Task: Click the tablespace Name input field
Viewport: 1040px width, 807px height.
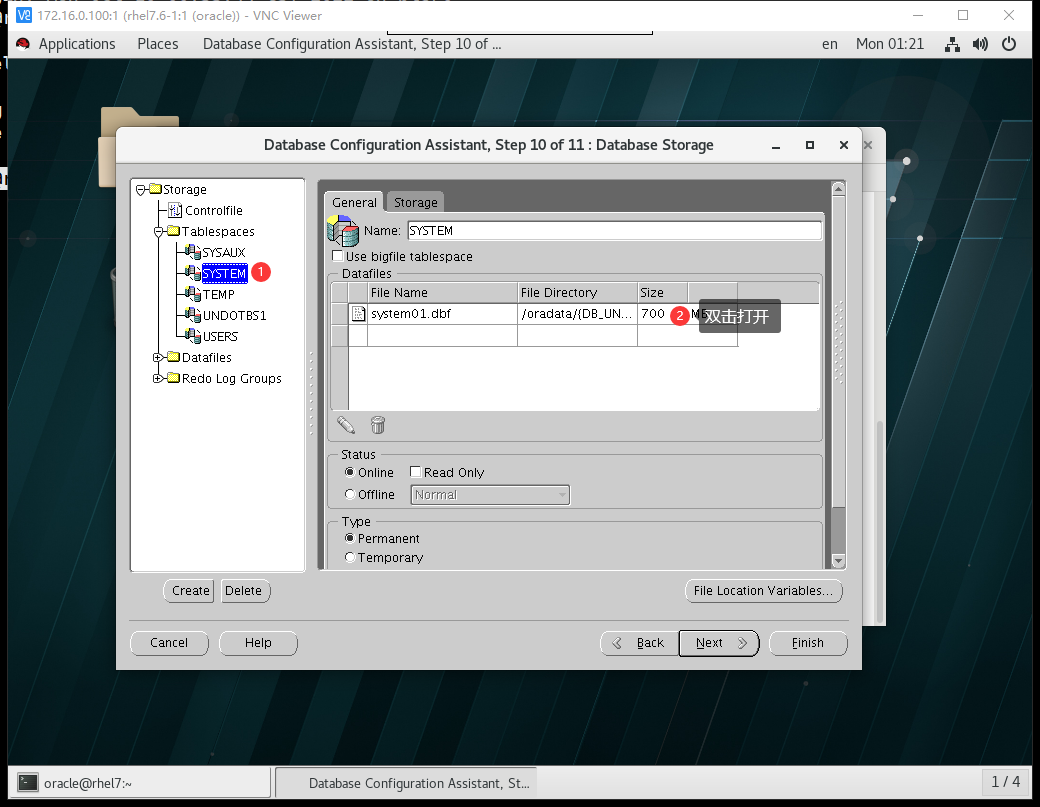Action: [615, 230]
